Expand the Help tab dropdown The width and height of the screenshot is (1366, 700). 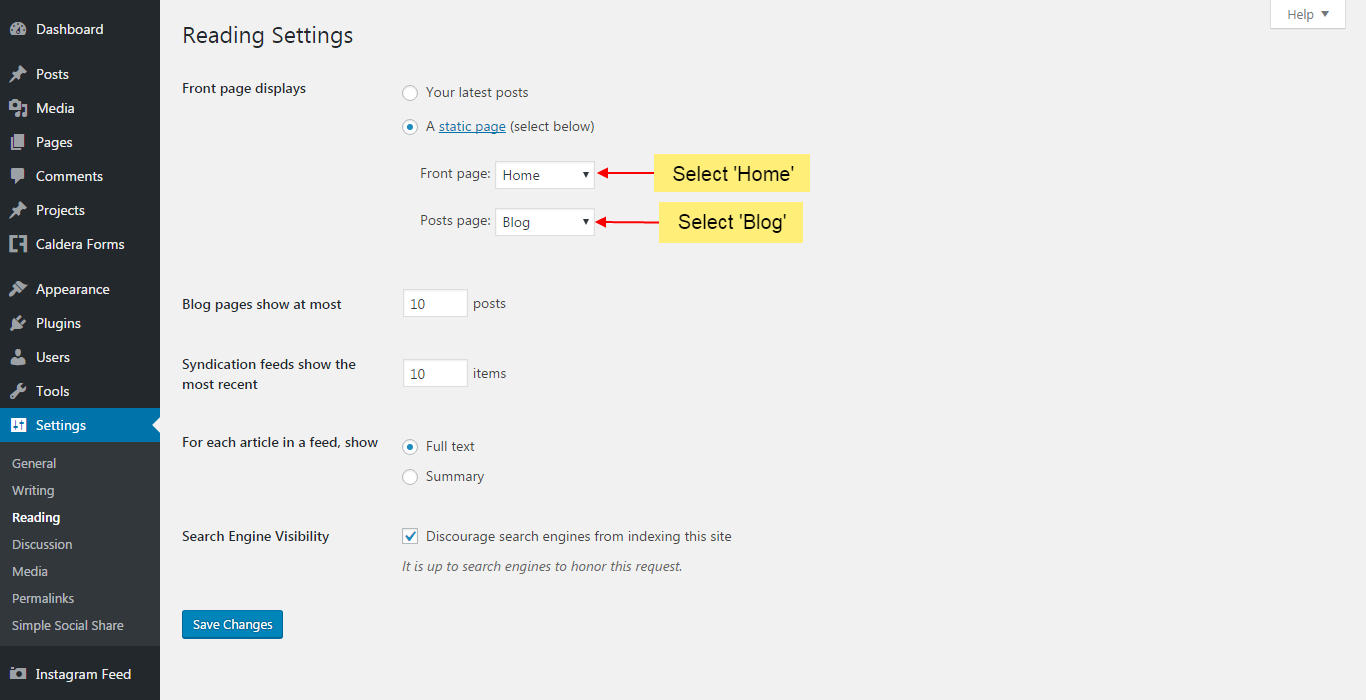1308,14
